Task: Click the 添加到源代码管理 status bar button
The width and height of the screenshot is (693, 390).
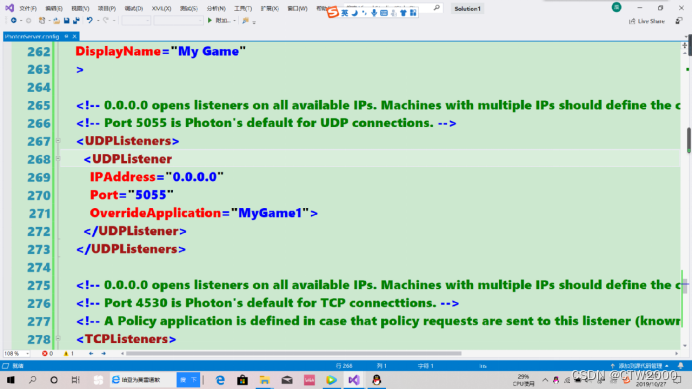Action: pyautogui.click(x=640, y=366)
